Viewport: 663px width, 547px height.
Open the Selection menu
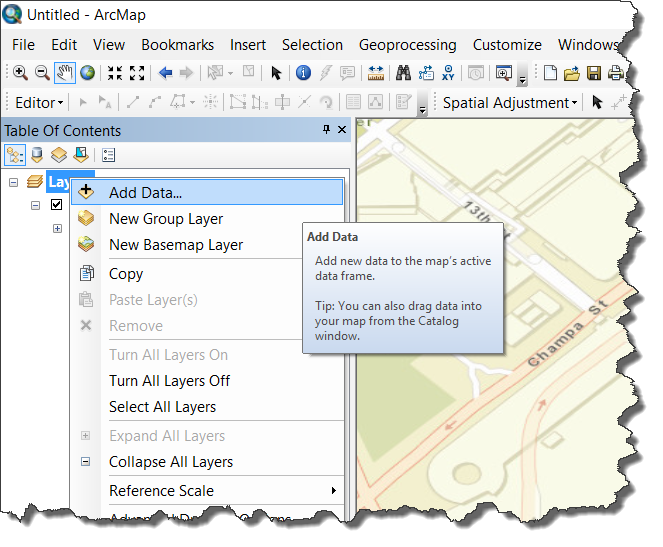coord(312,45)
